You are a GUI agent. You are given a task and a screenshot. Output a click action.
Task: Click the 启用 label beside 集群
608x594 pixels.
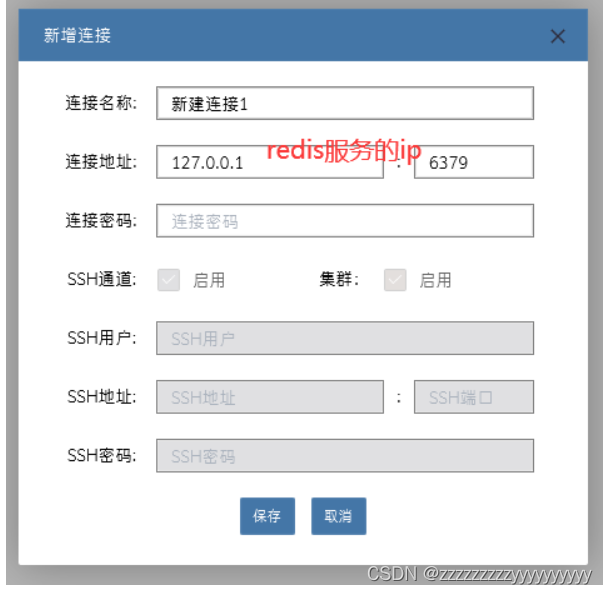point(435,280)
